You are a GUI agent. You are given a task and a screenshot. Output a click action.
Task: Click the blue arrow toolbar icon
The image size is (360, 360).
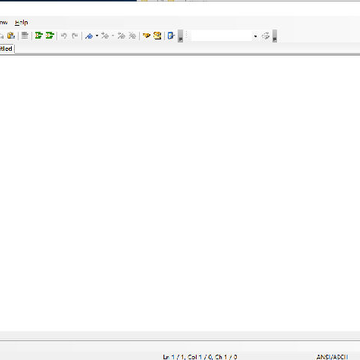click(89, 36)
